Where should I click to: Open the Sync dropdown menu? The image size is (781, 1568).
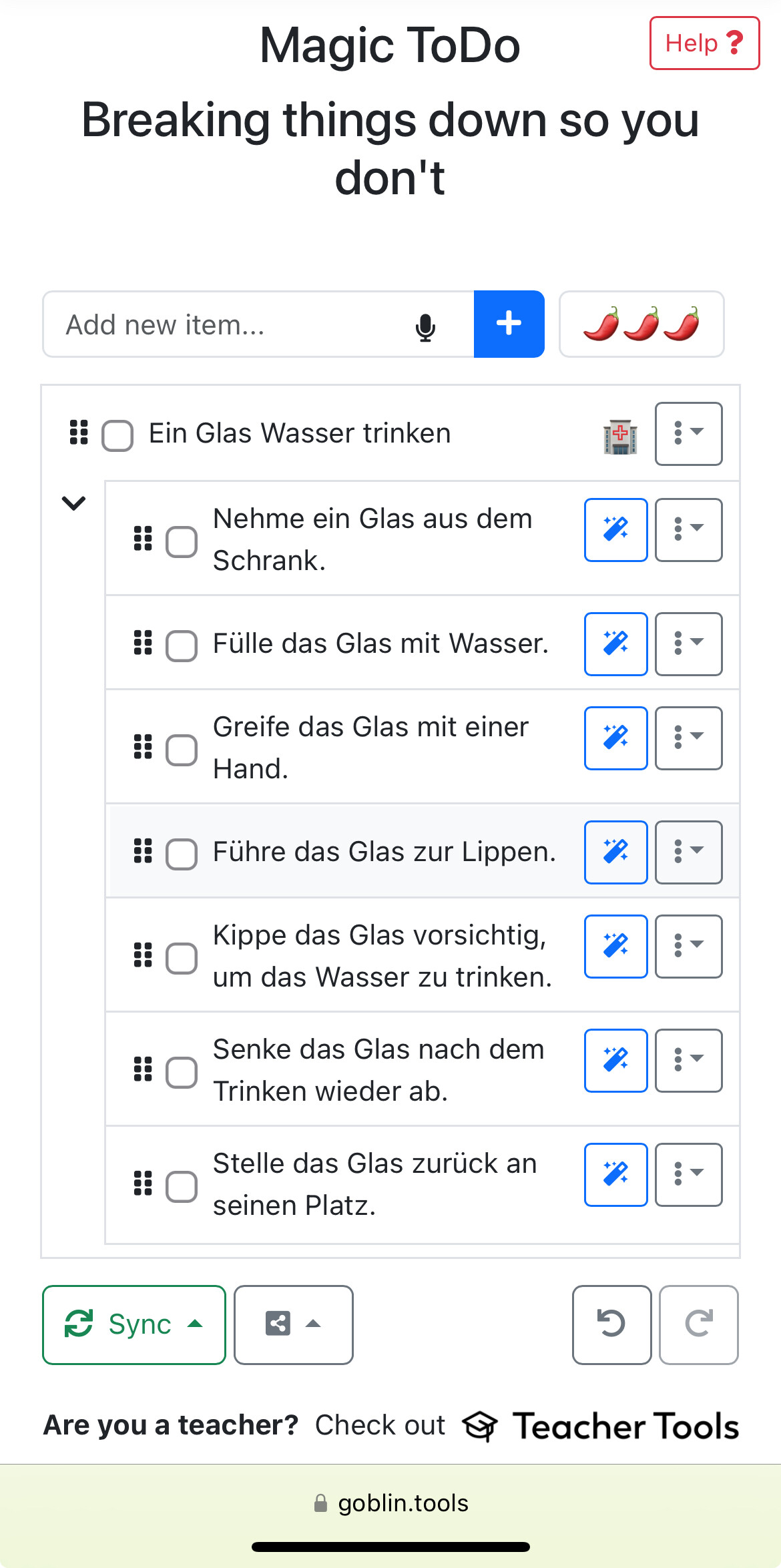134,1324
